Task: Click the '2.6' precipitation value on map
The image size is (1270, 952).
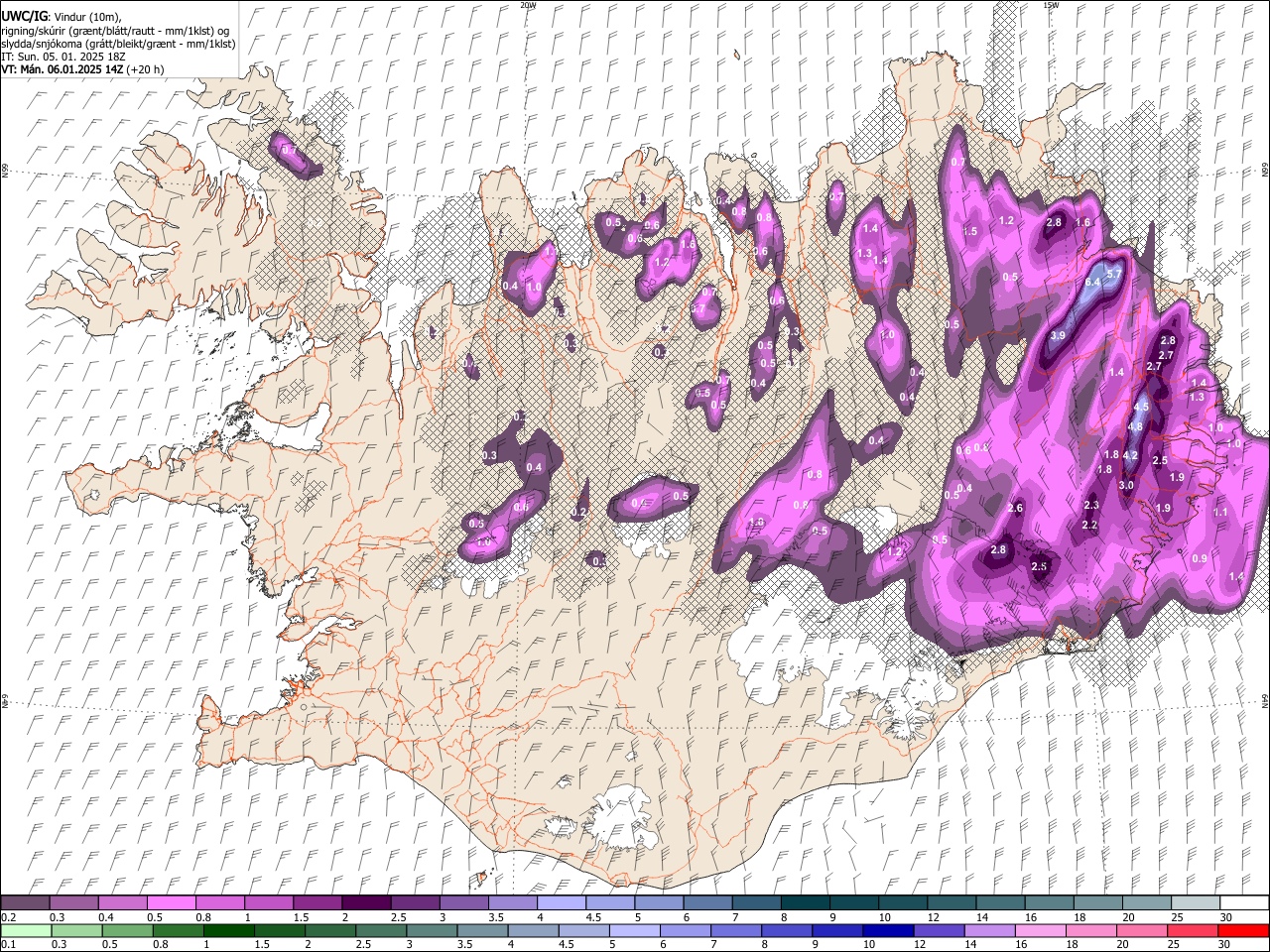Action: click(x=1015, y=508)
